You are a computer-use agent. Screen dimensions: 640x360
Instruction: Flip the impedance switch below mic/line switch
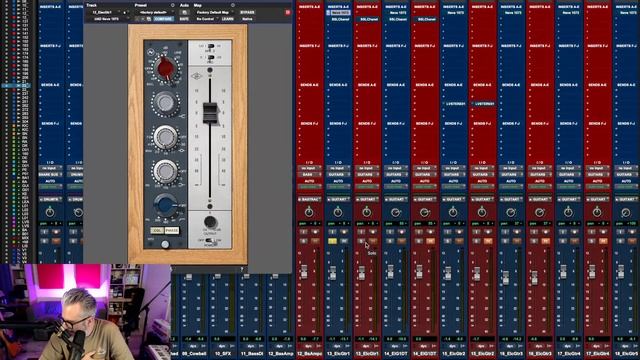(210, 58)
